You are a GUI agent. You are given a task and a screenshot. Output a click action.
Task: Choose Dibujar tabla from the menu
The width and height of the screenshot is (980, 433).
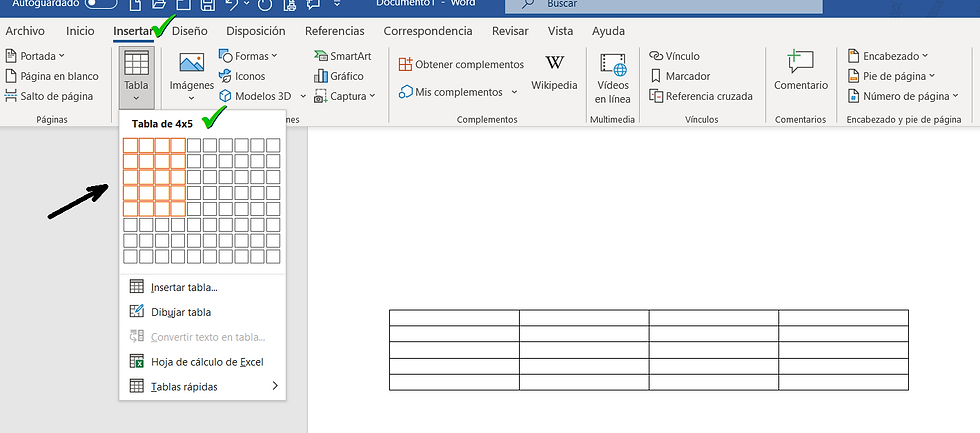(202, 312)
